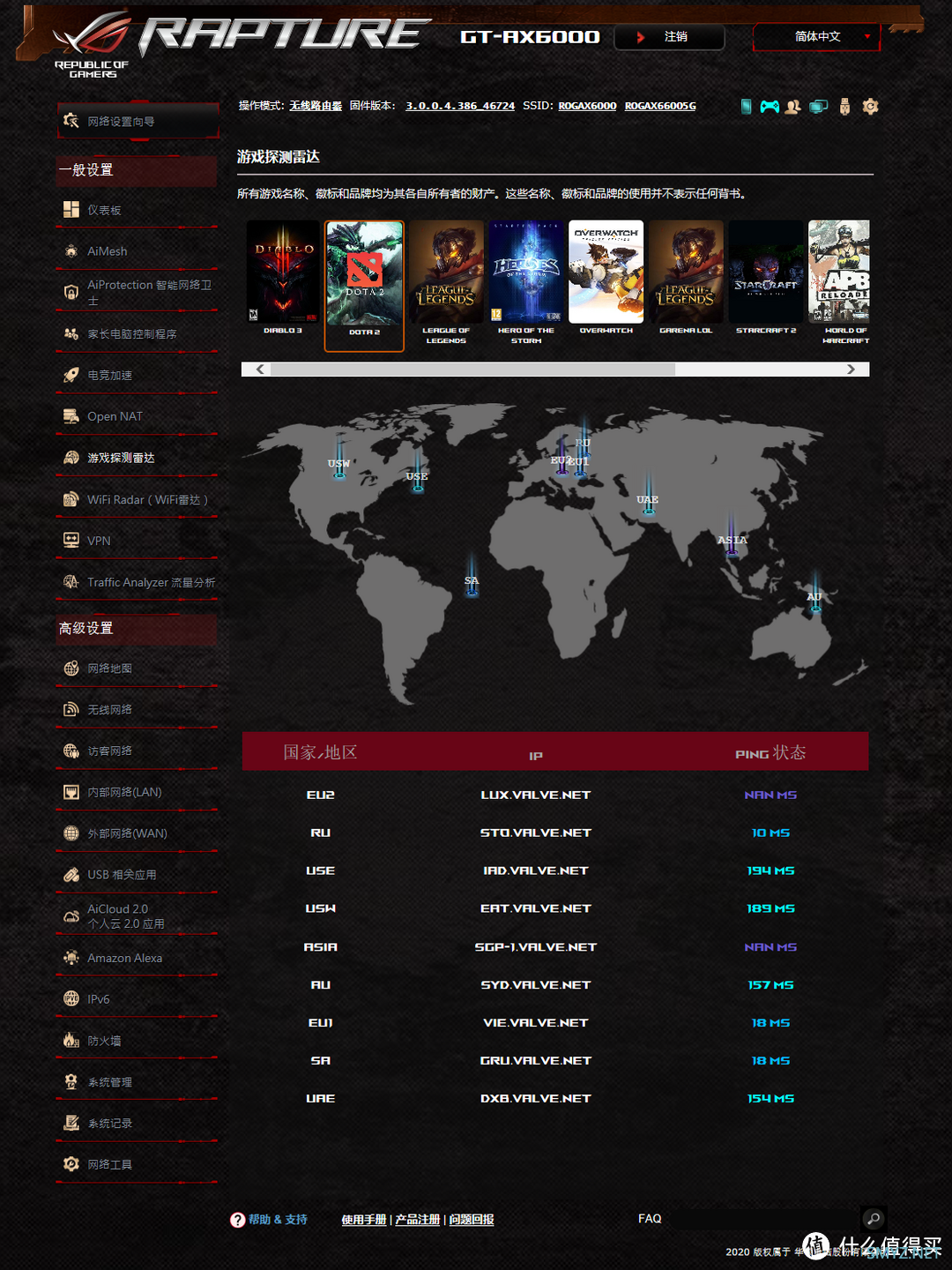Click the guest network users status icon
Image resolution: width=952 pixels, height=1270 pixels.
tap(793, 107)
